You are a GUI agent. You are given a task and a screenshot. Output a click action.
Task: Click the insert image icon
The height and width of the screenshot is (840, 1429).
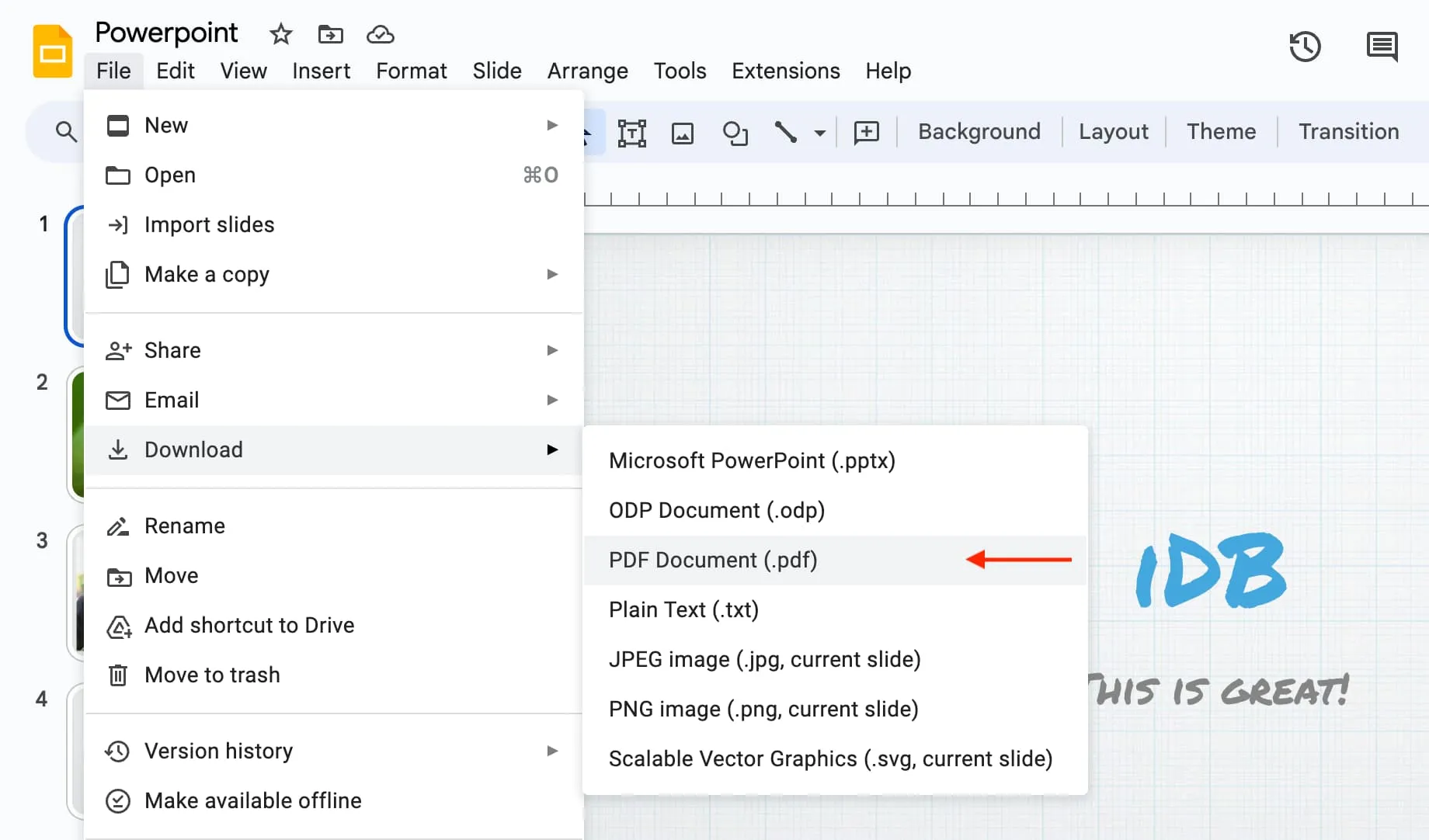[x=682, y=133]
